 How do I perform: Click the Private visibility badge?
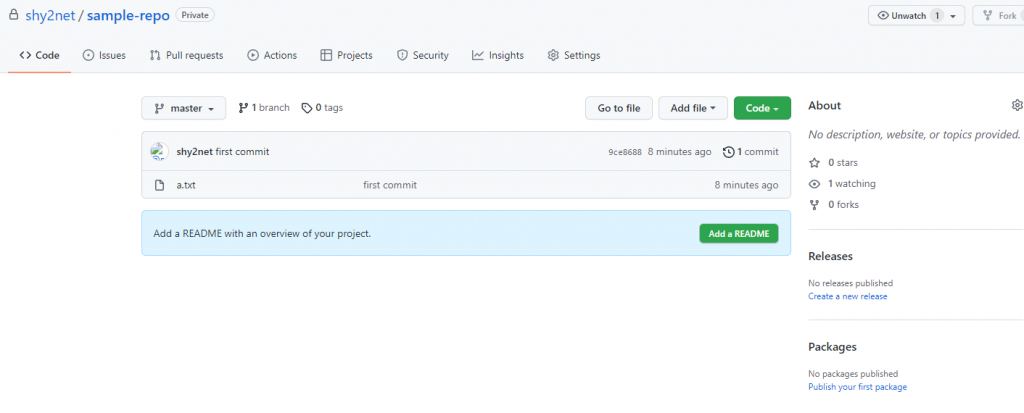[x=195, y=15]
